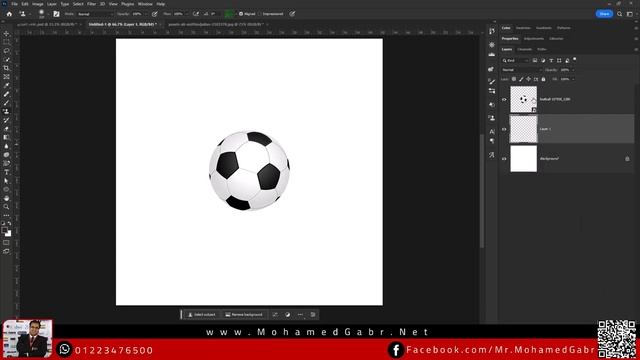
Task: Select the Eyedropper tool
Action: (x=6, y=85)
